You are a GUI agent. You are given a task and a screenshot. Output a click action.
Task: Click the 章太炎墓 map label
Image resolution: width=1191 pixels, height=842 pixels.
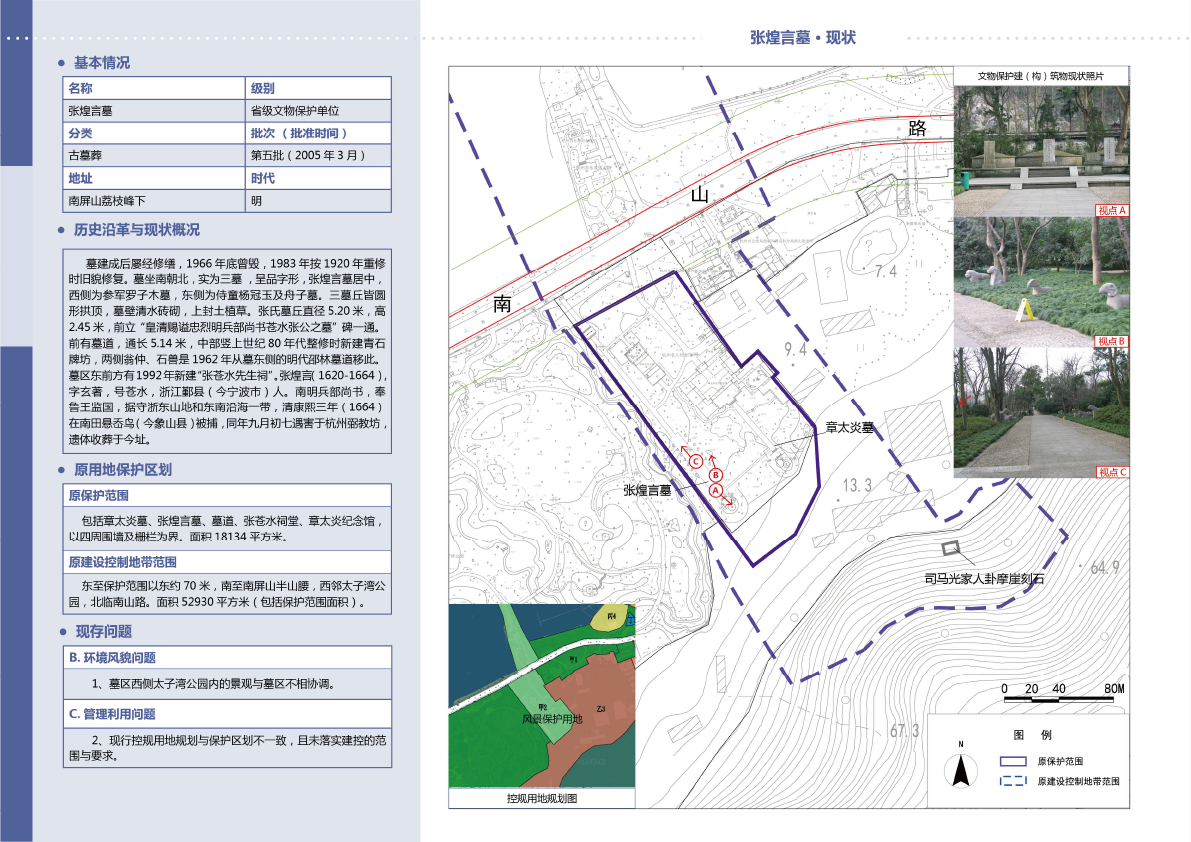850,428
